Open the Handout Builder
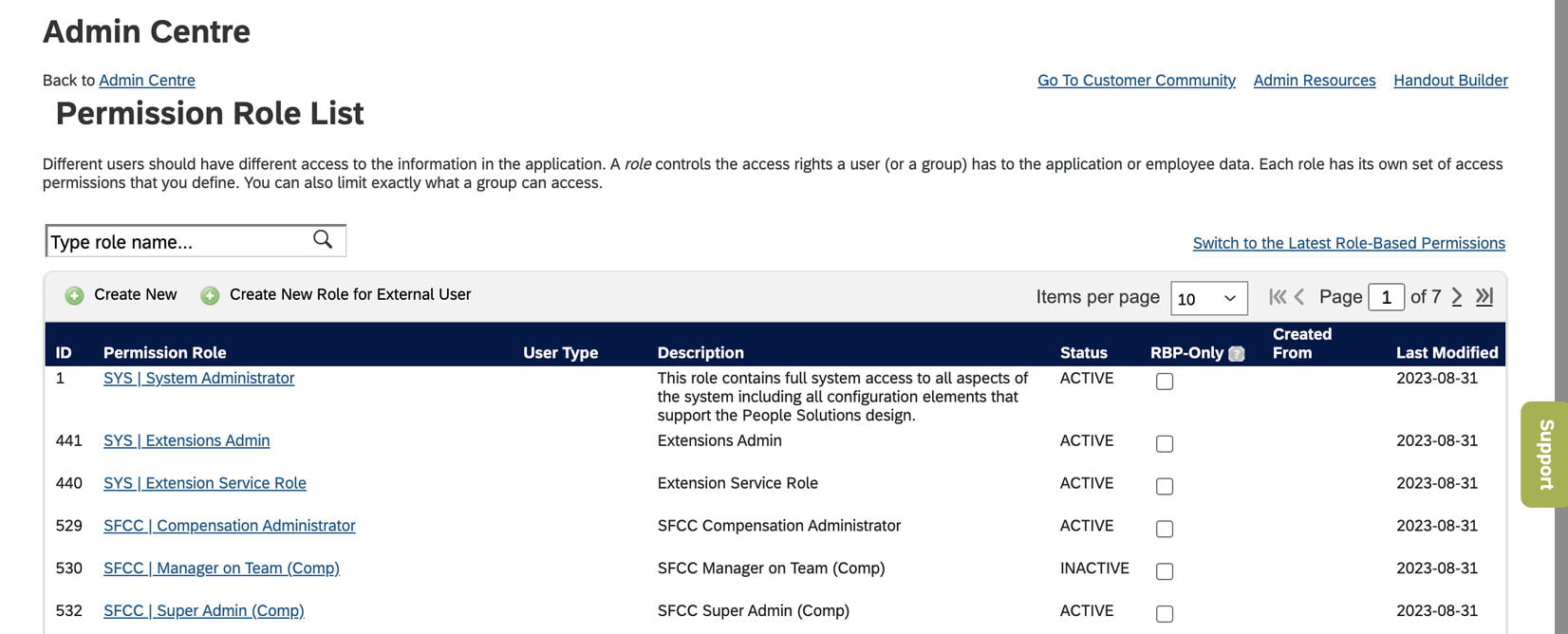Screen dimensions: 1568x634 1449,80
